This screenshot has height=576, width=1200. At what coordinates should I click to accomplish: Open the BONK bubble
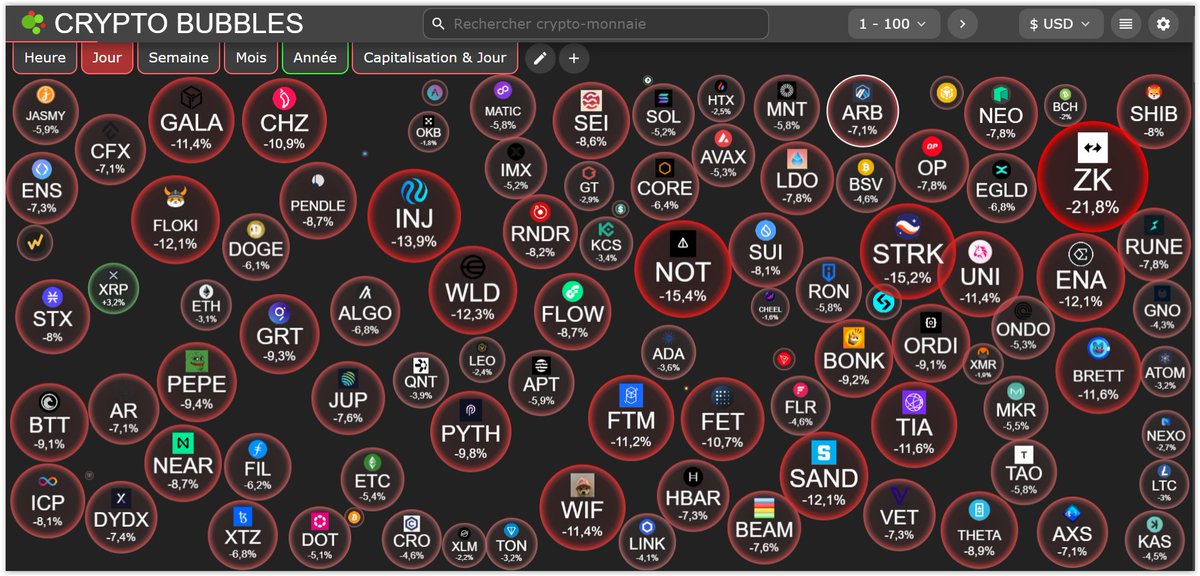(x=854, y=358)
